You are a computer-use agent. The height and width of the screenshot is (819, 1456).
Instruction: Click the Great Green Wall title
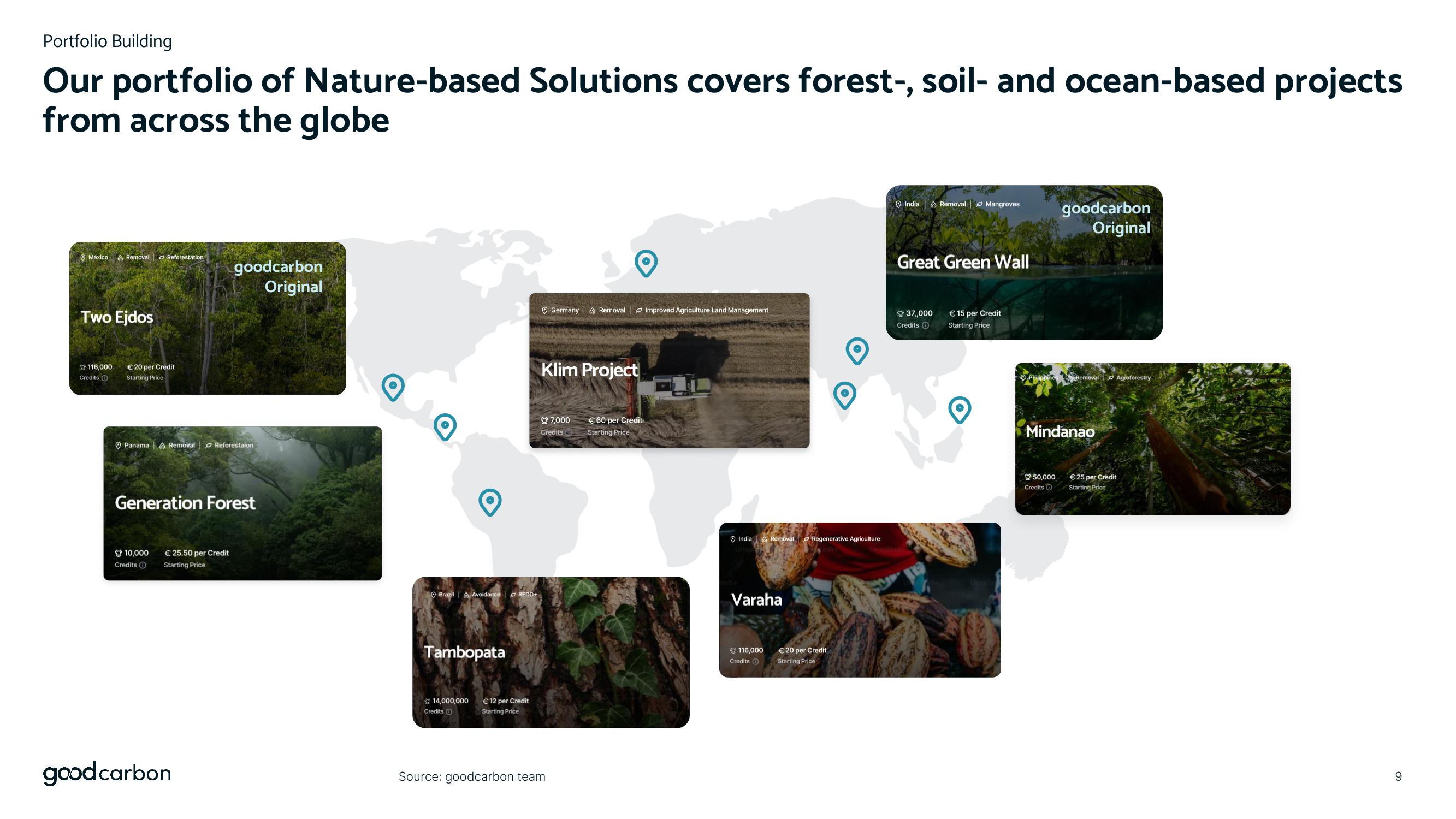click(962, 262)
